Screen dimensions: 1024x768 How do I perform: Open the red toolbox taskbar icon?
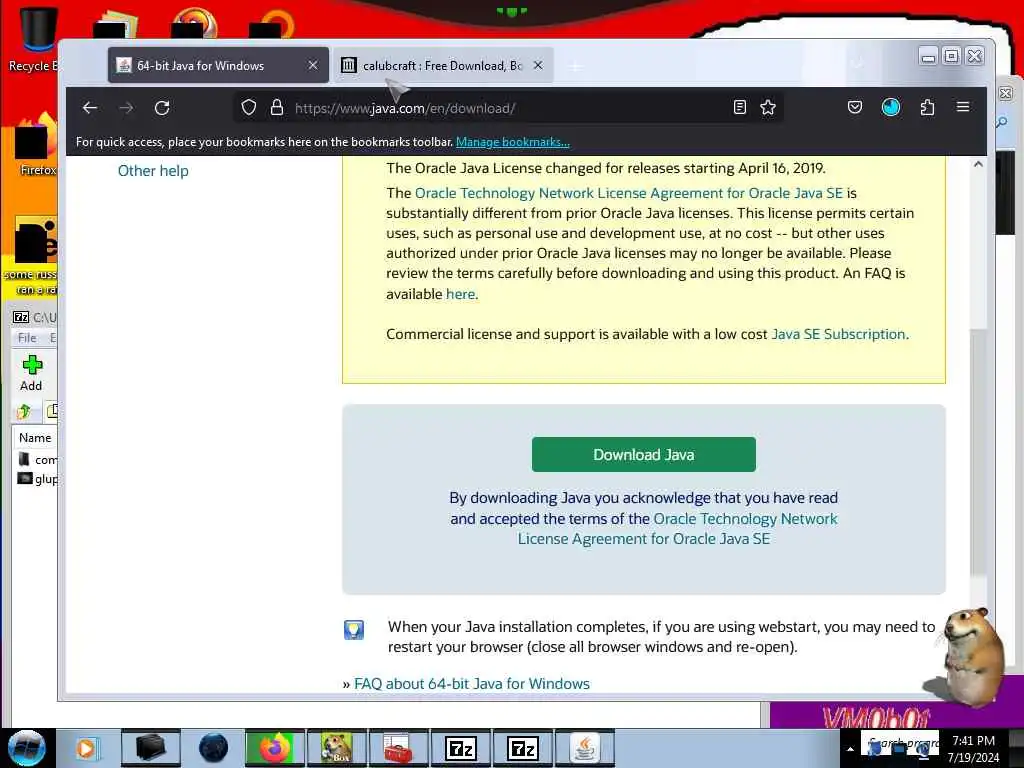[x=398, y=748]
